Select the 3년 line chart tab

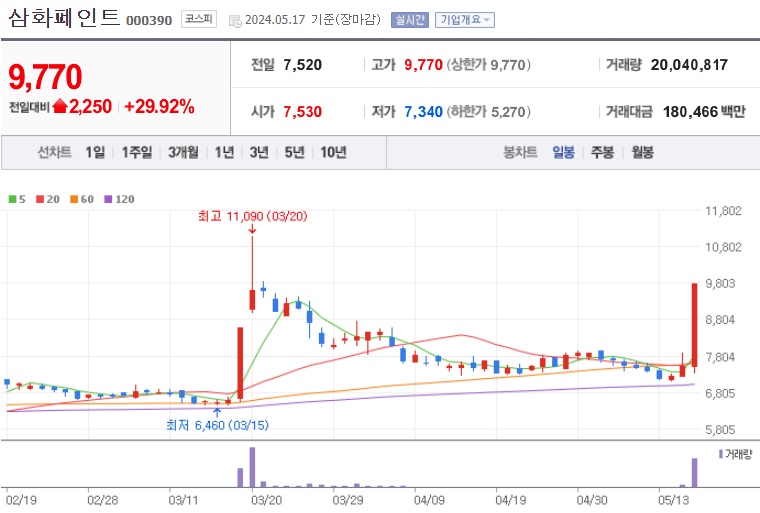click(x=259, y=152)
